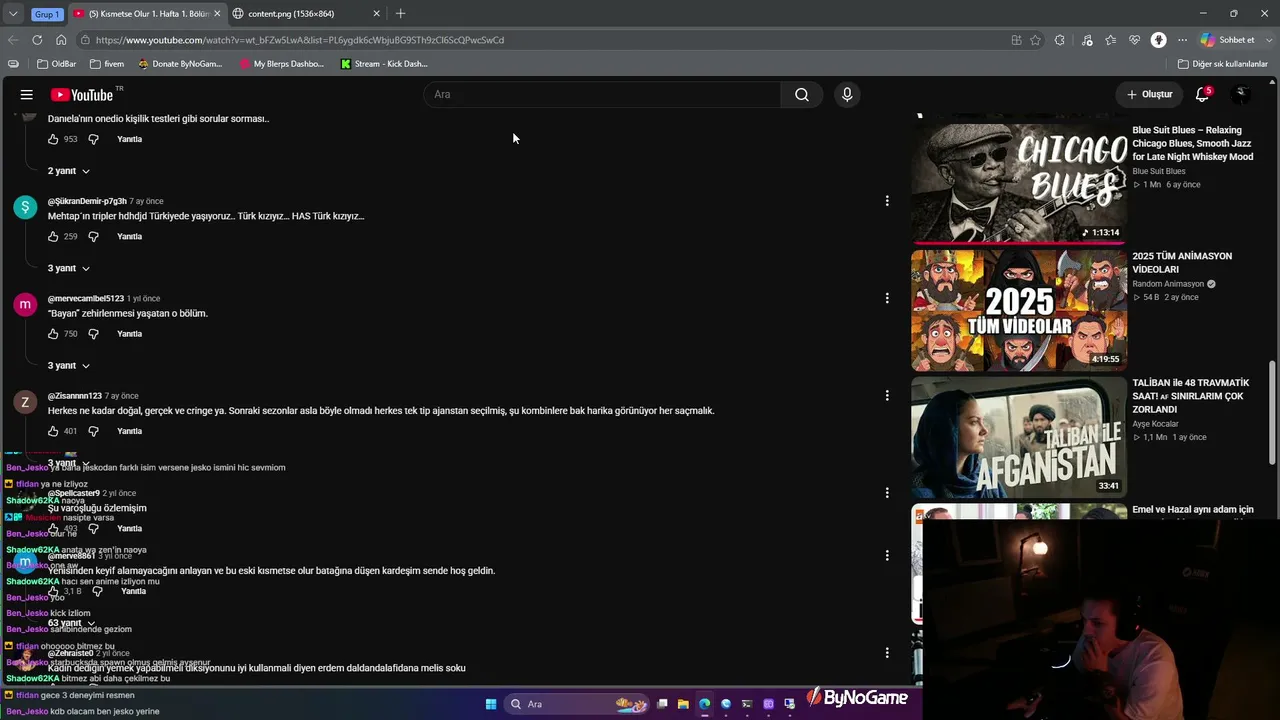Open the My Blerps Dashboard bookmark
Viewport: 1280px width, 720px height.
tap(282, 64)
